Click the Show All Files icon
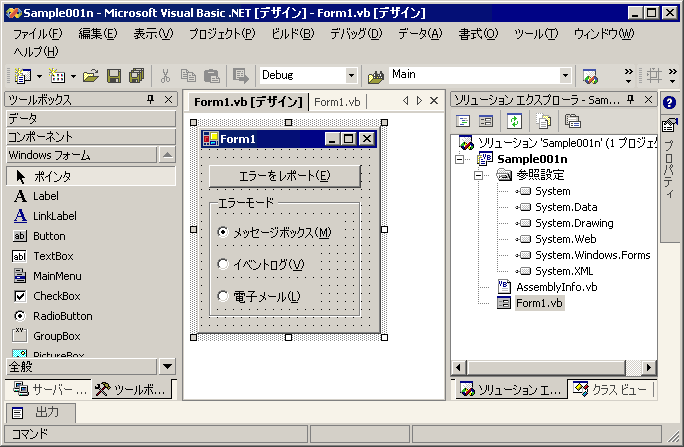 coord(544,121)
